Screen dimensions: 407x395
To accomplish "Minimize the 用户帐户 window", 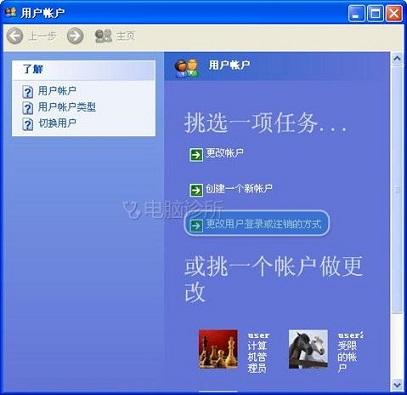I will coord(356,14).
